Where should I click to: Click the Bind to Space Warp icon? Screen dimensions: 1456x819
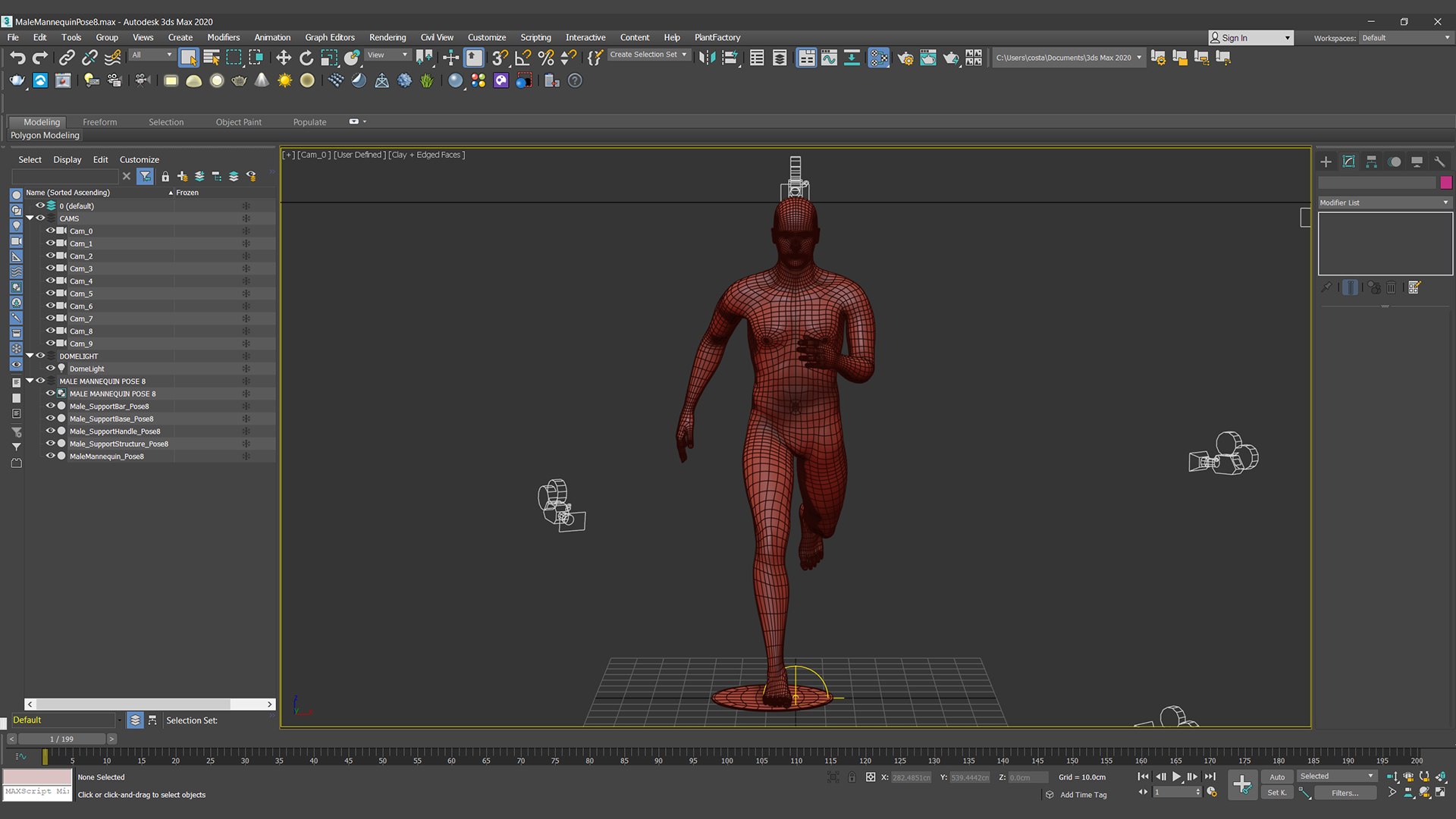coord(112,58)
